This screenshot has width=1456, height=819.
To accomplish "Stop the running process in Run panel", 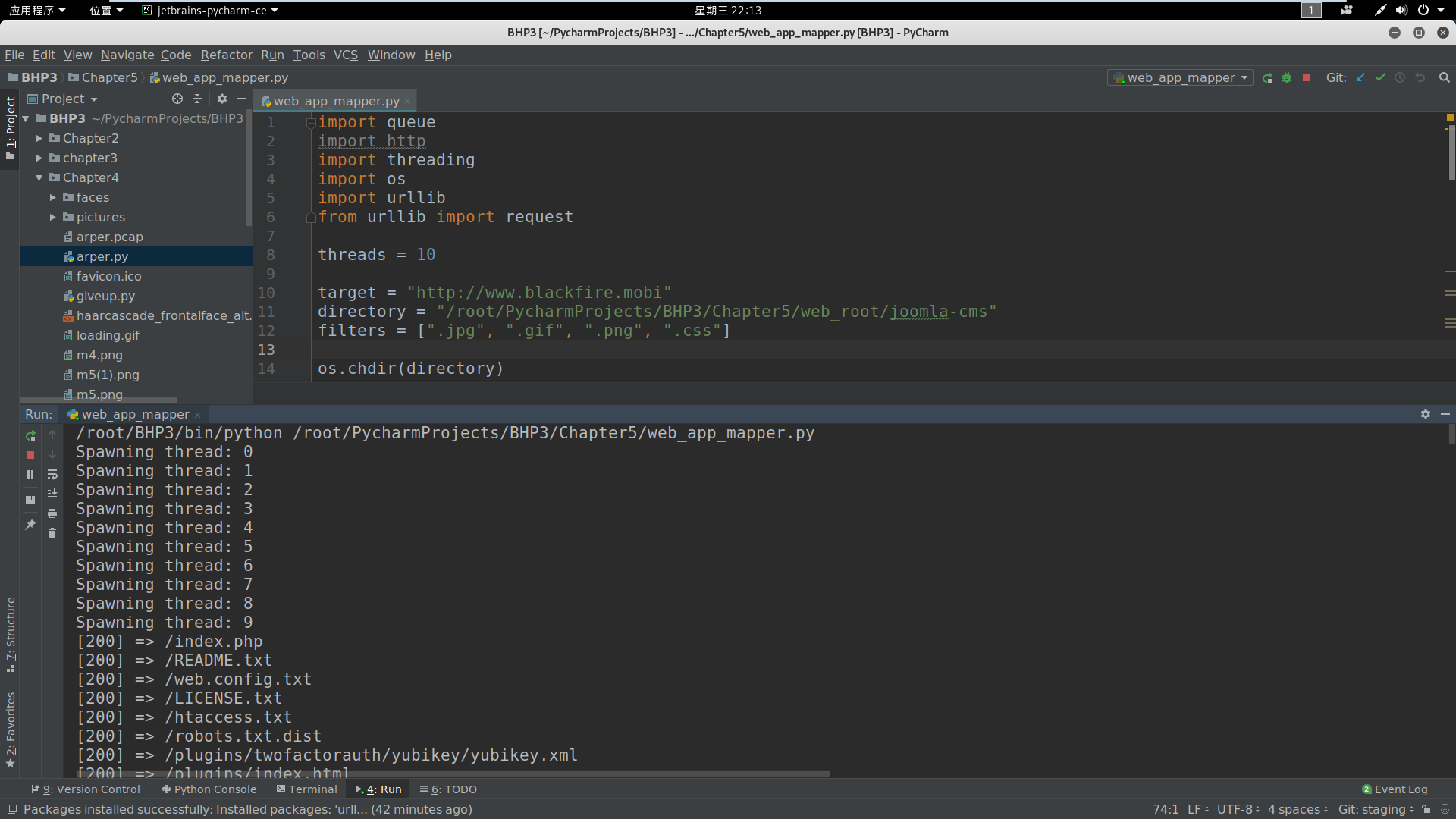I will (30, 455).
